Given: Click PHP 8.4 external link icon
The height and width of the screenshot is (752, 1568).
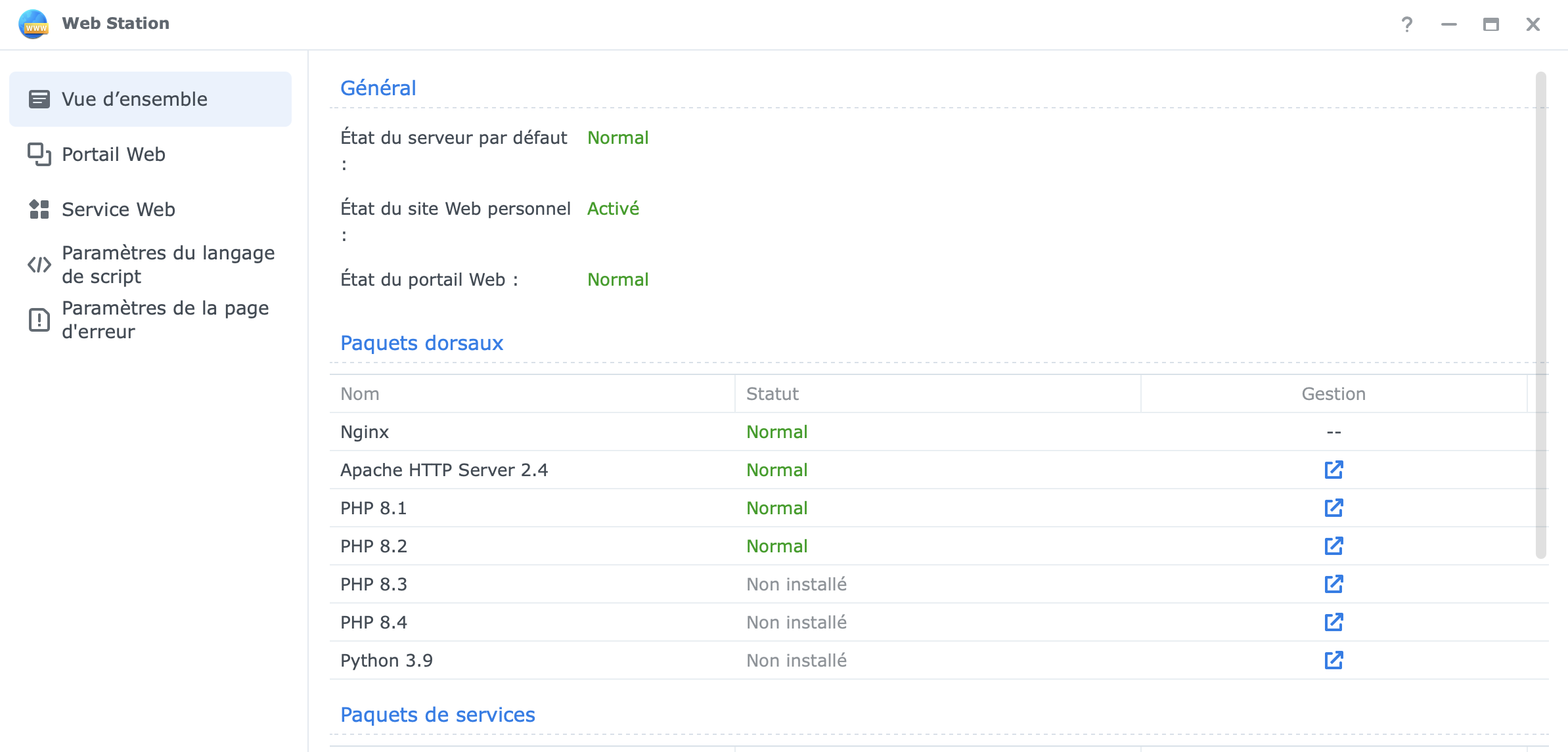Looking at the screenshot, I should coord(1333,622).
